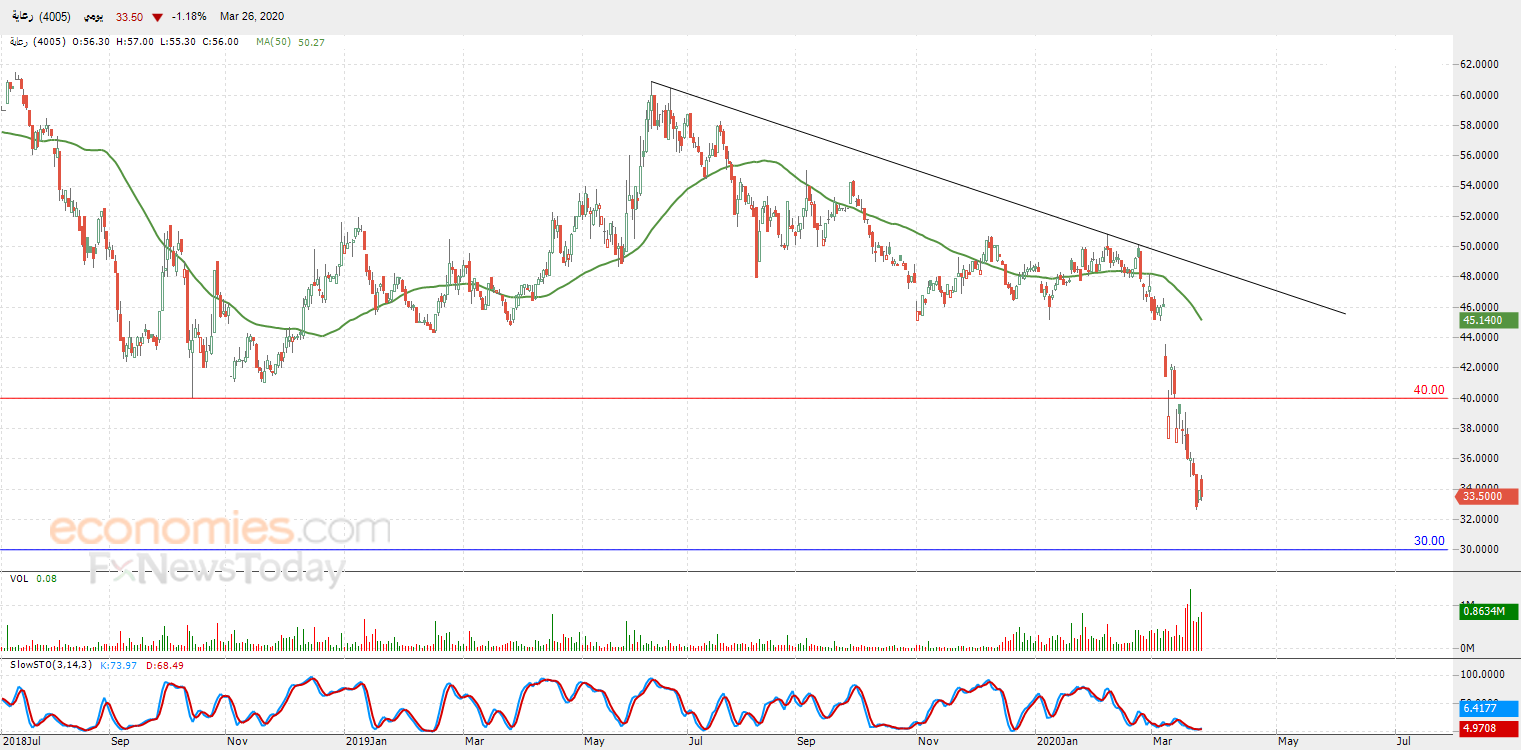Click the H:57.00 high value

point(135,42)
